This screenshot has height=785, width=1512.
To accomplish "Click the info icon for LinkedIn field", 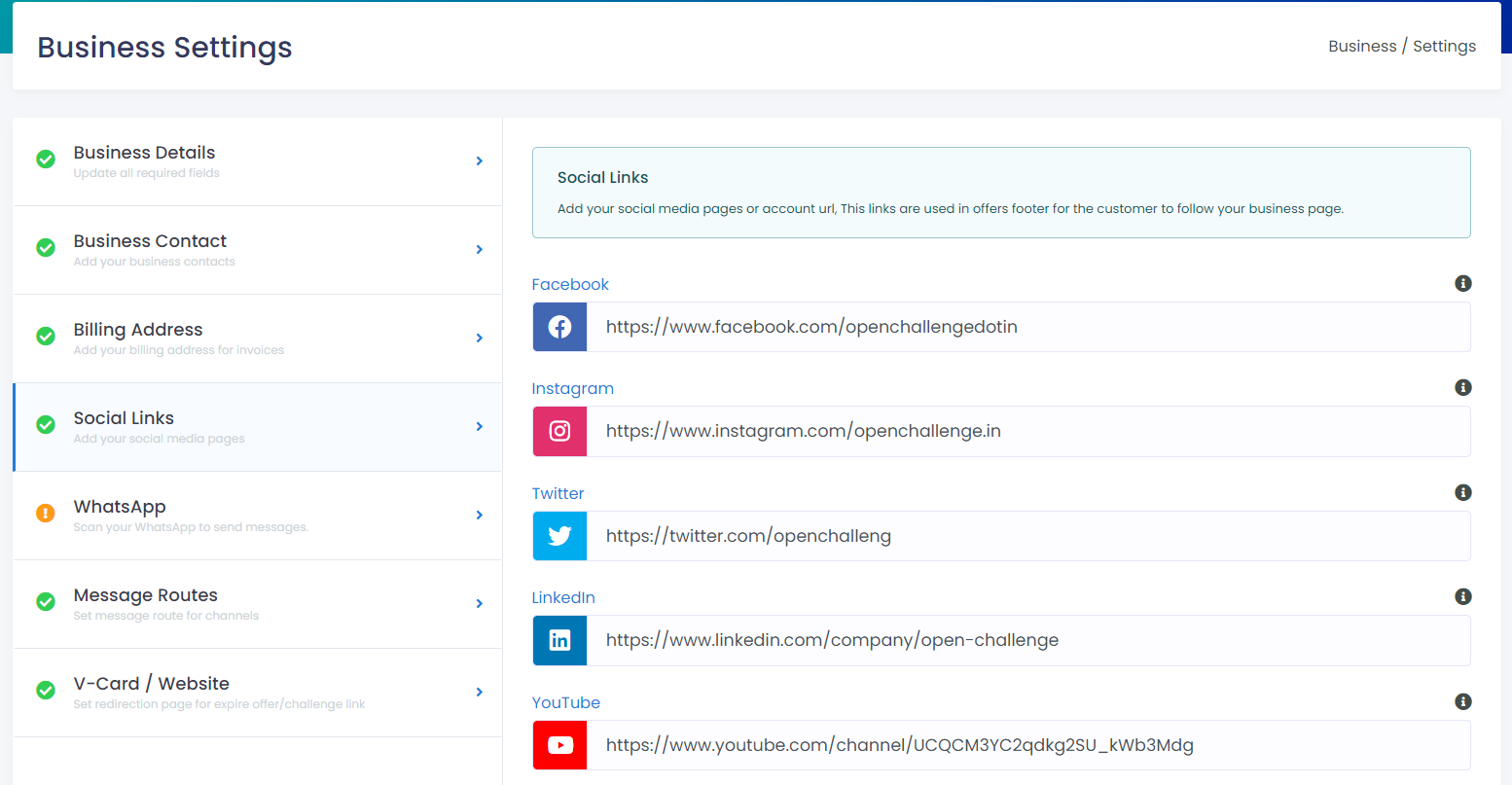I will (1462, 596).
